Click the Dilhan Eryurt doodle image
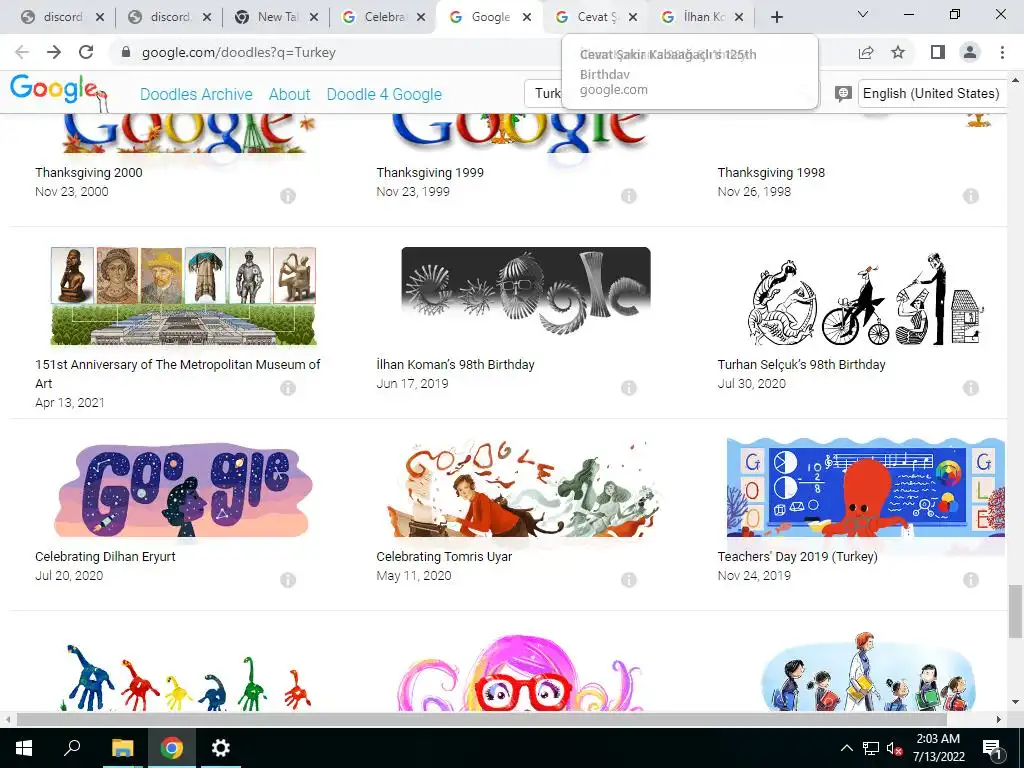The width and height of the screenshot is (1024, 768). tap(184, 490)
